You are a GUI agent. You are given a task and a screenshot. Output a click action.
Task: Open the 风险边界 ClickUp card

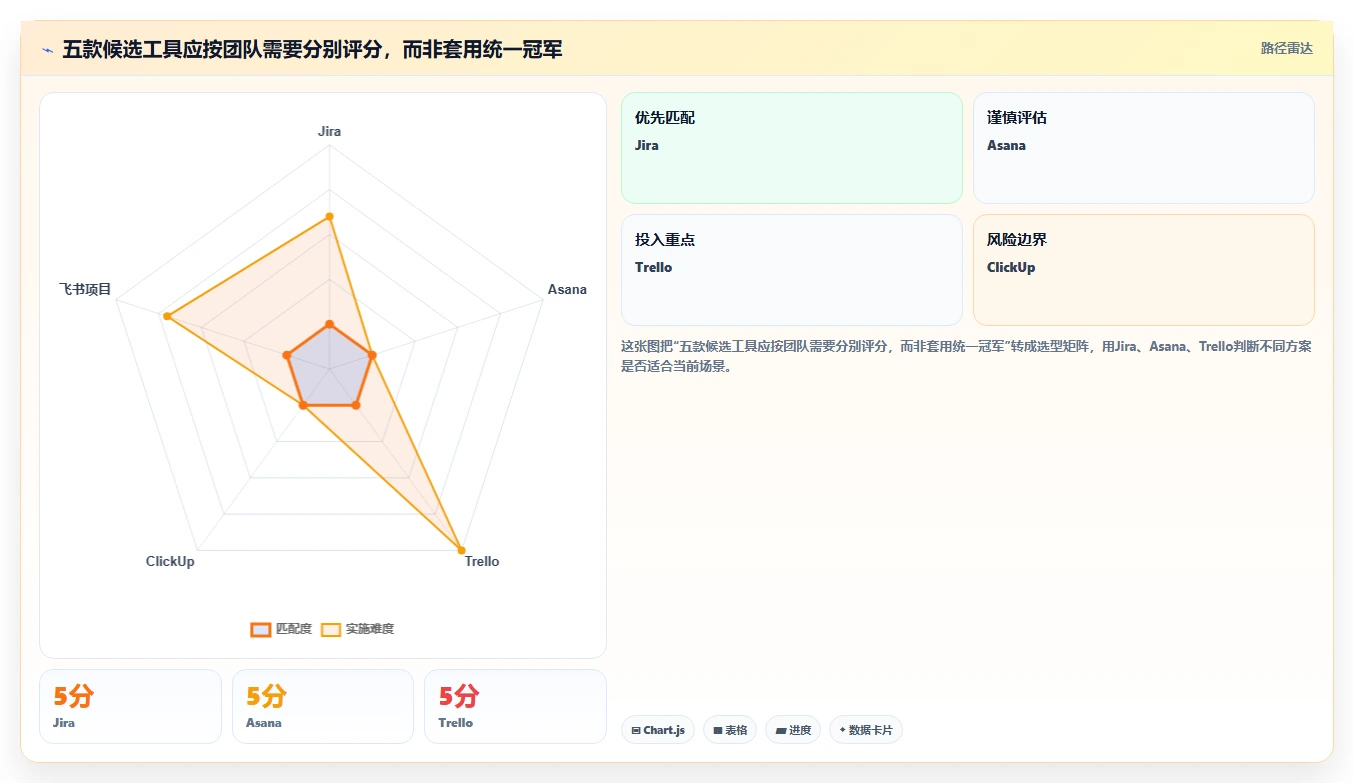click(x=1143, y=270)
